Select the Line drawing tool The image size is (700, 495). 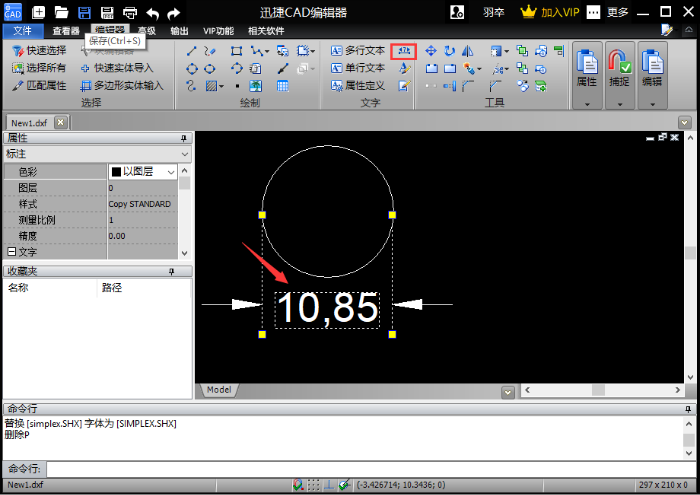coord(192,51)
